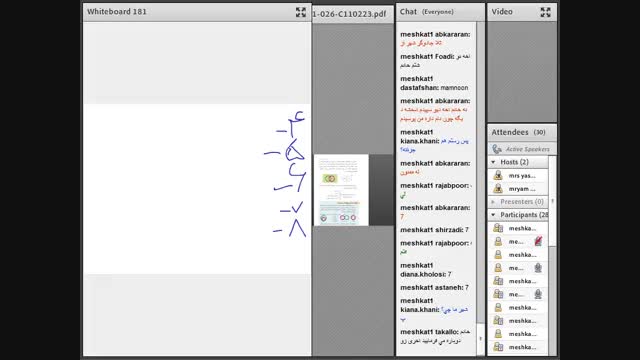
Task: Click the second microphone icon in Participants
Action: click(x=538, y=294)
